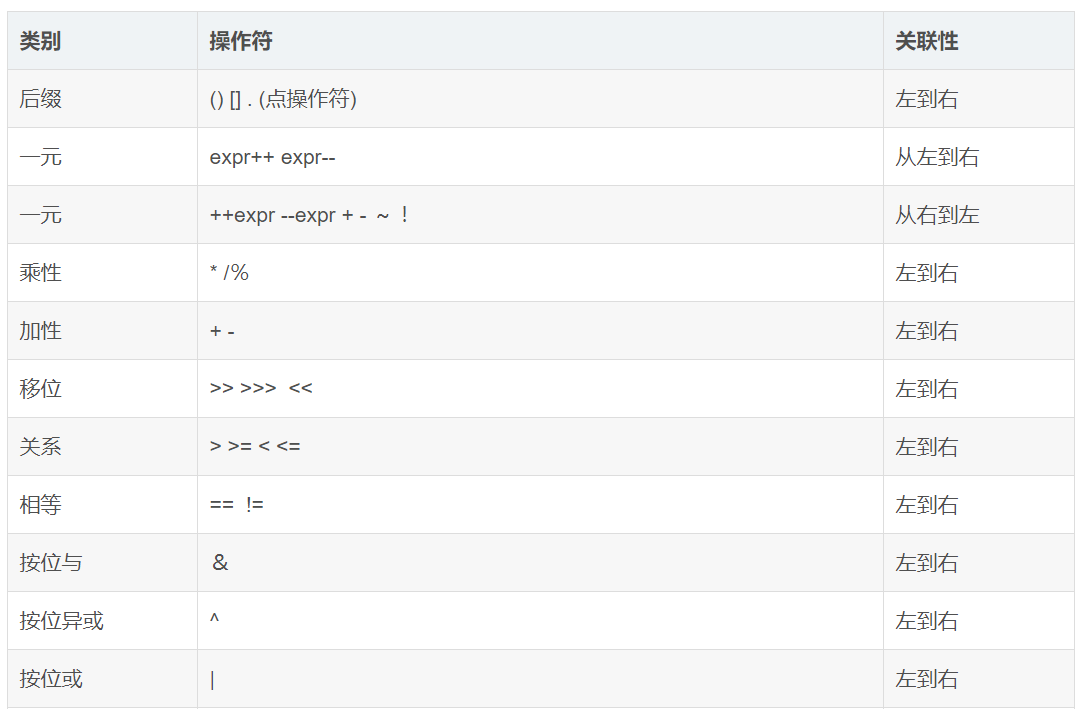Viewport: 1083px width, 709px height.
Task: Select the 乘性 category cell
Action: click(102, 273)
